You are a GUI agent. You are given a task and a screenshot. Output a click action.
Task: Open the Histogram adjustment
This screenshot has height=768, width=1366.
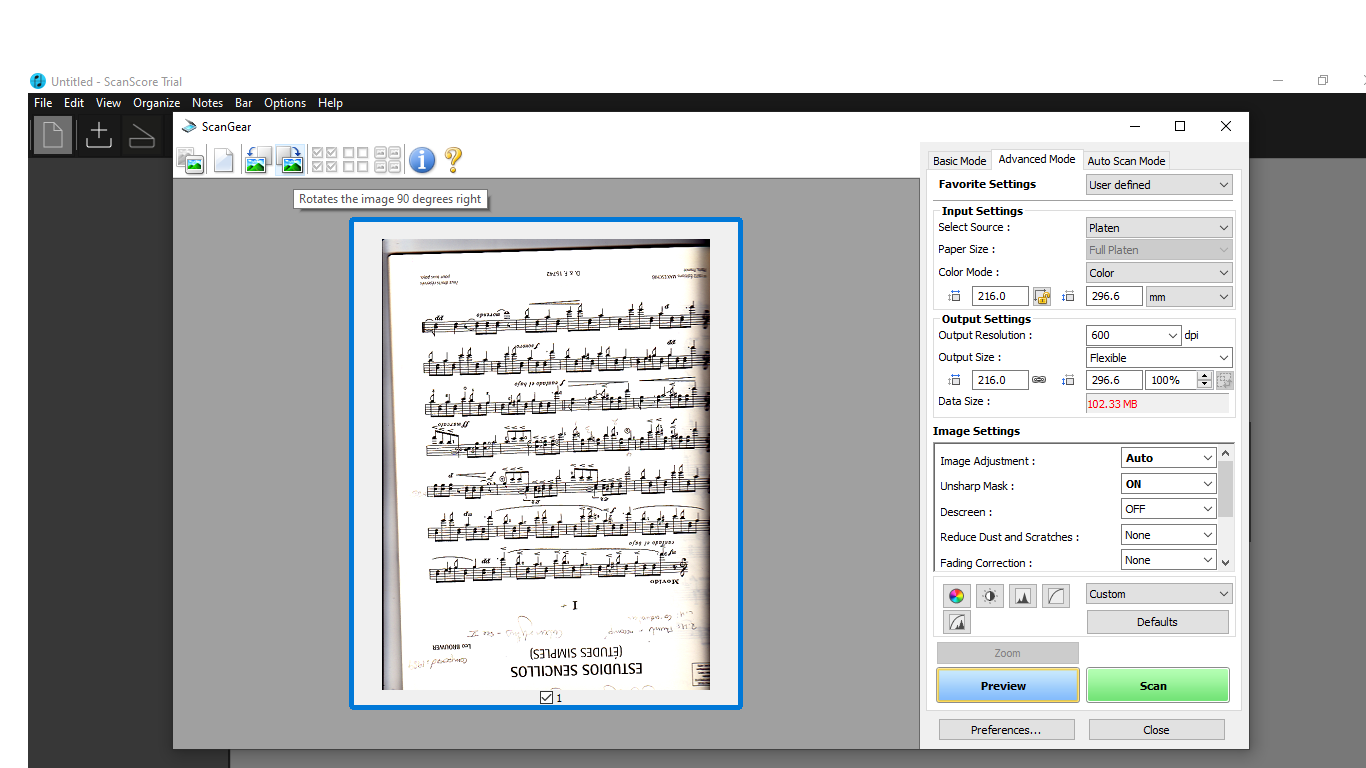[1023, 596]
